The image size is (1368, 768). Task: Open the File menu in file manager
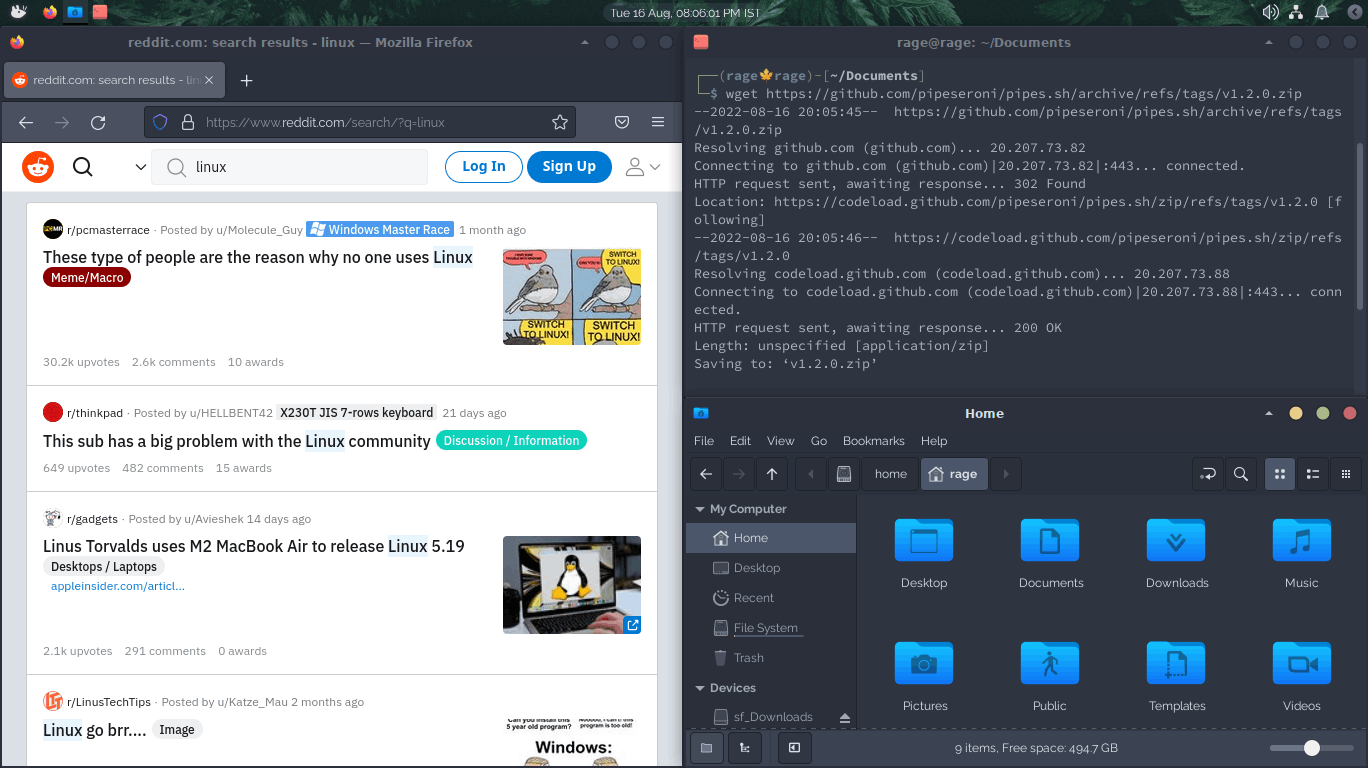[x=704, y=441]
